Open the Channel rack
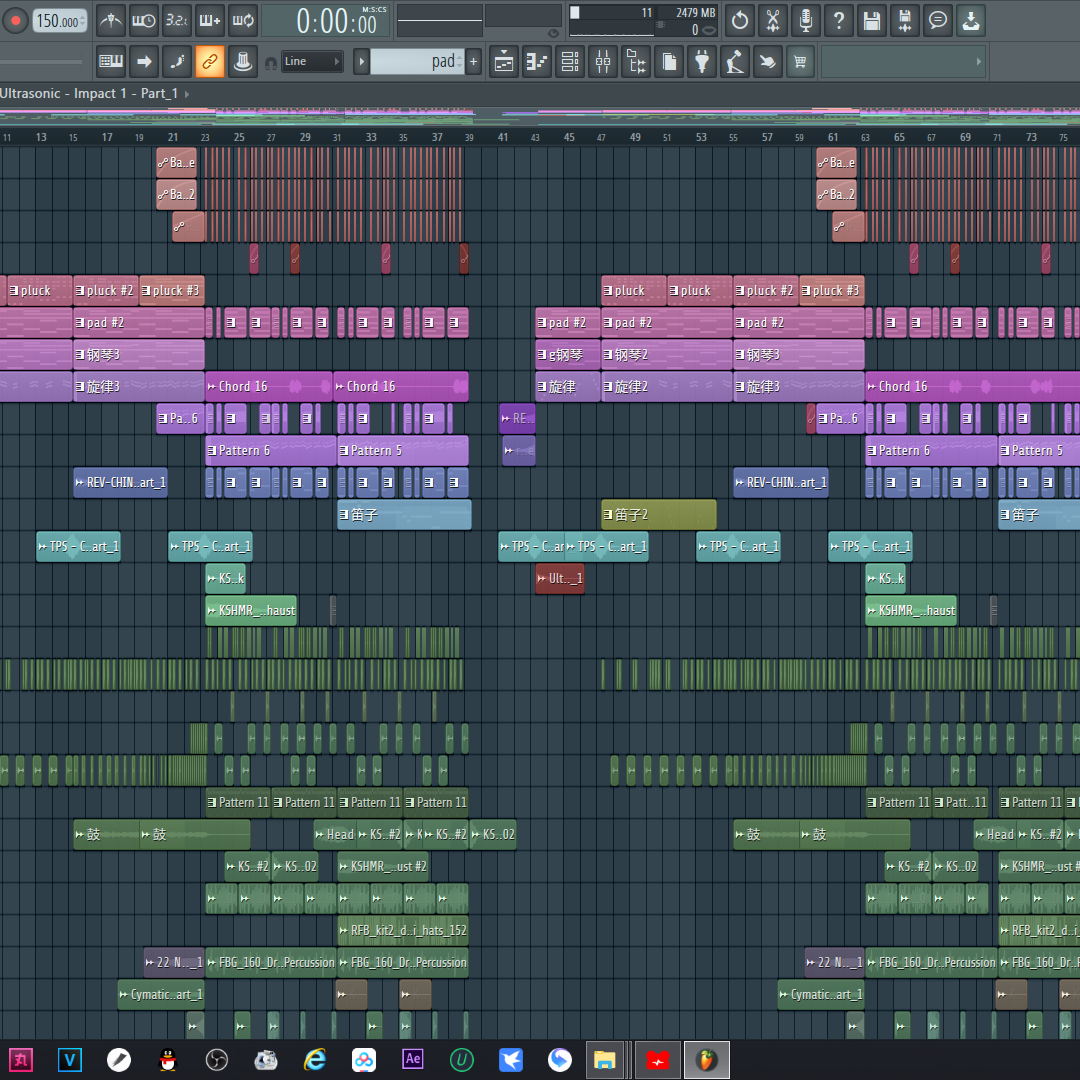This screenshot has width=1080, height=1080. (x=569, y=62)
